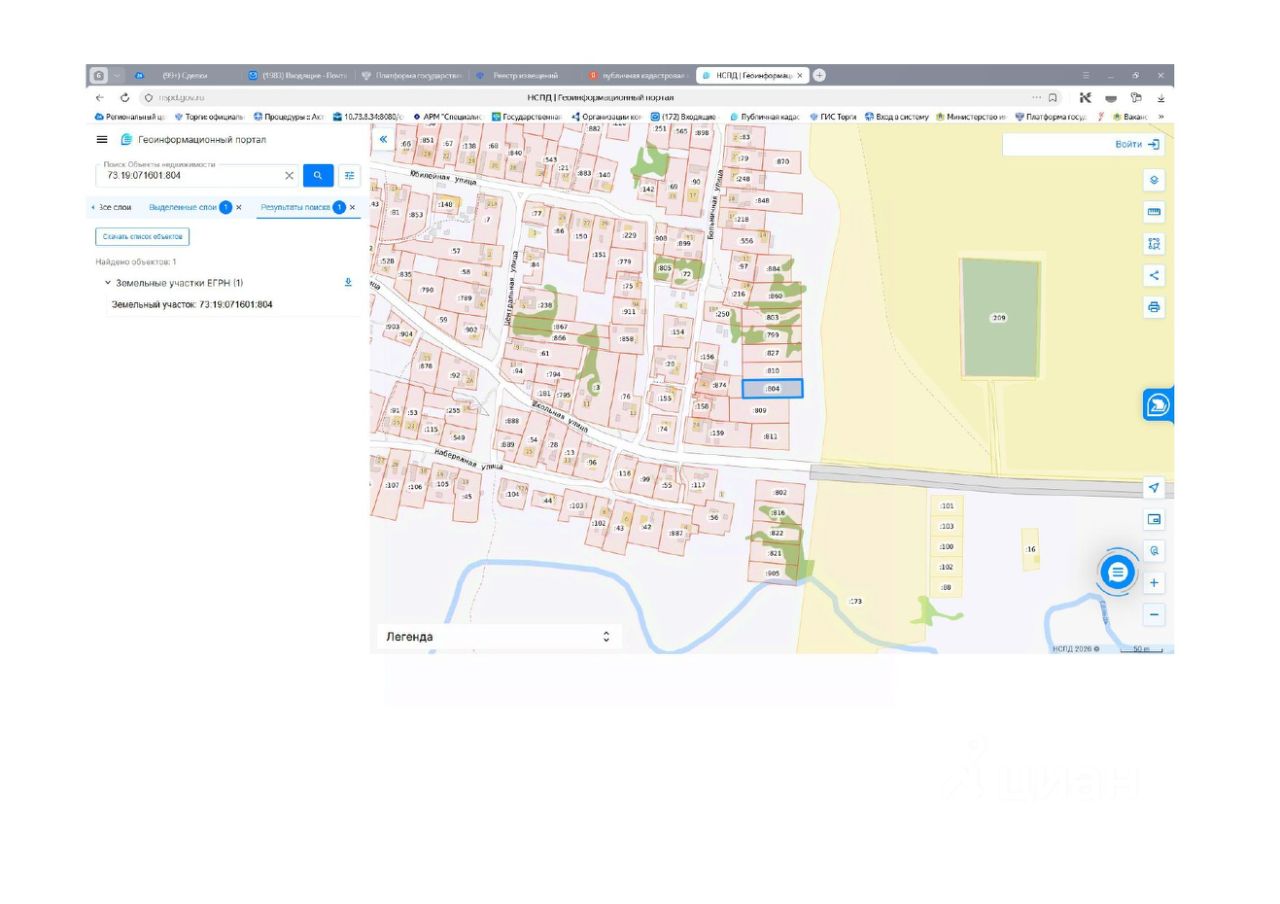Click the Скачать список объектов button
The height and width of the screenshot is (904, 1280).
[143, 237]
